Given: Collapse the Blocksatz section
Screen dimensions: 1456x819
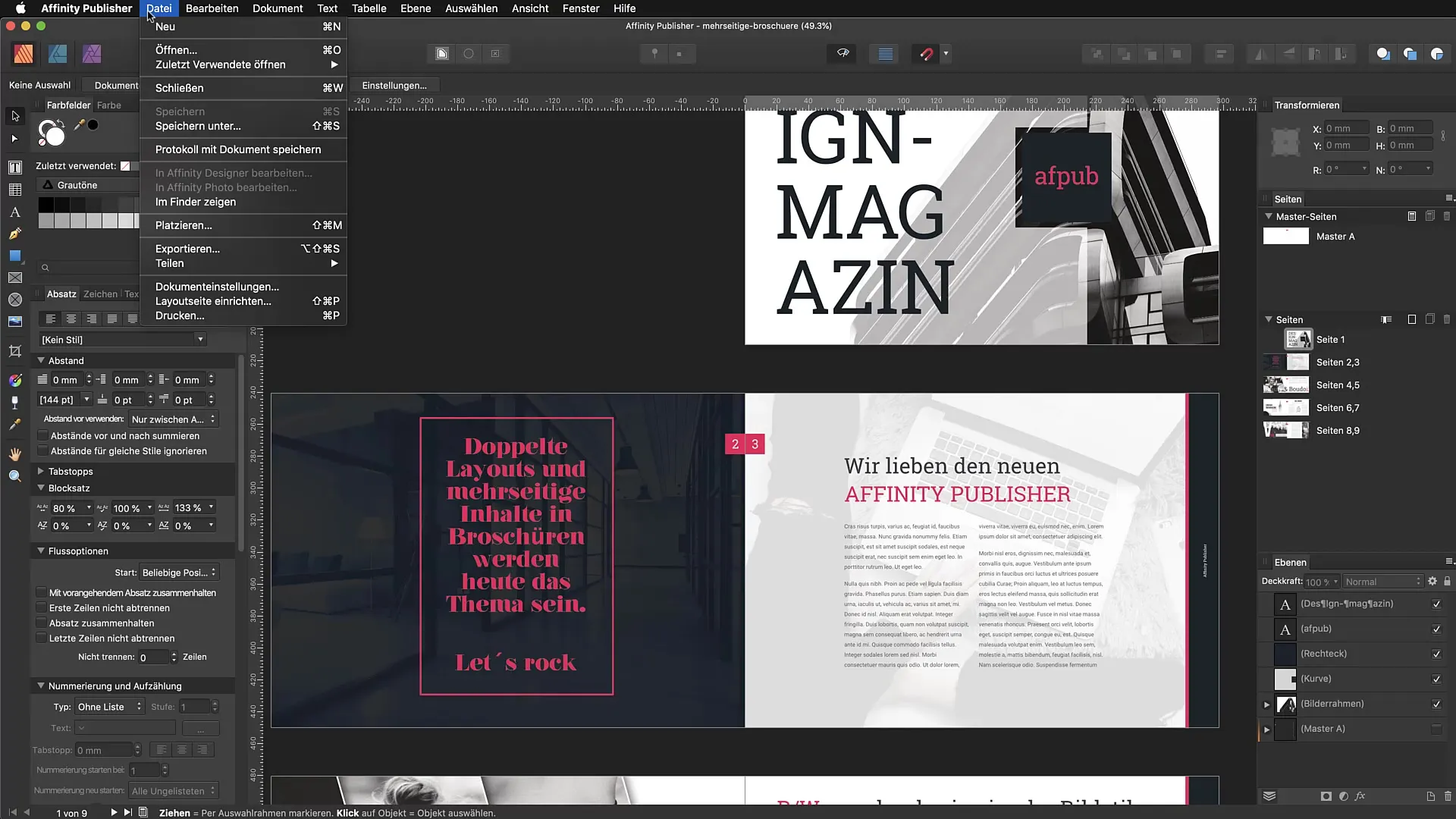Looking at the screenshot, I should [x=41, y=488].
